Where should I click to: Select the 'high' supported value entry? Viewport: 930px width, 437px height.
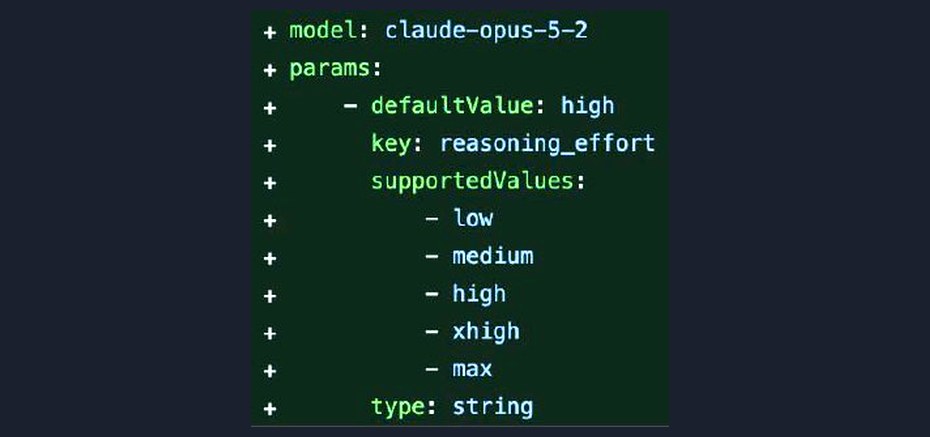(x=479, y=294)
